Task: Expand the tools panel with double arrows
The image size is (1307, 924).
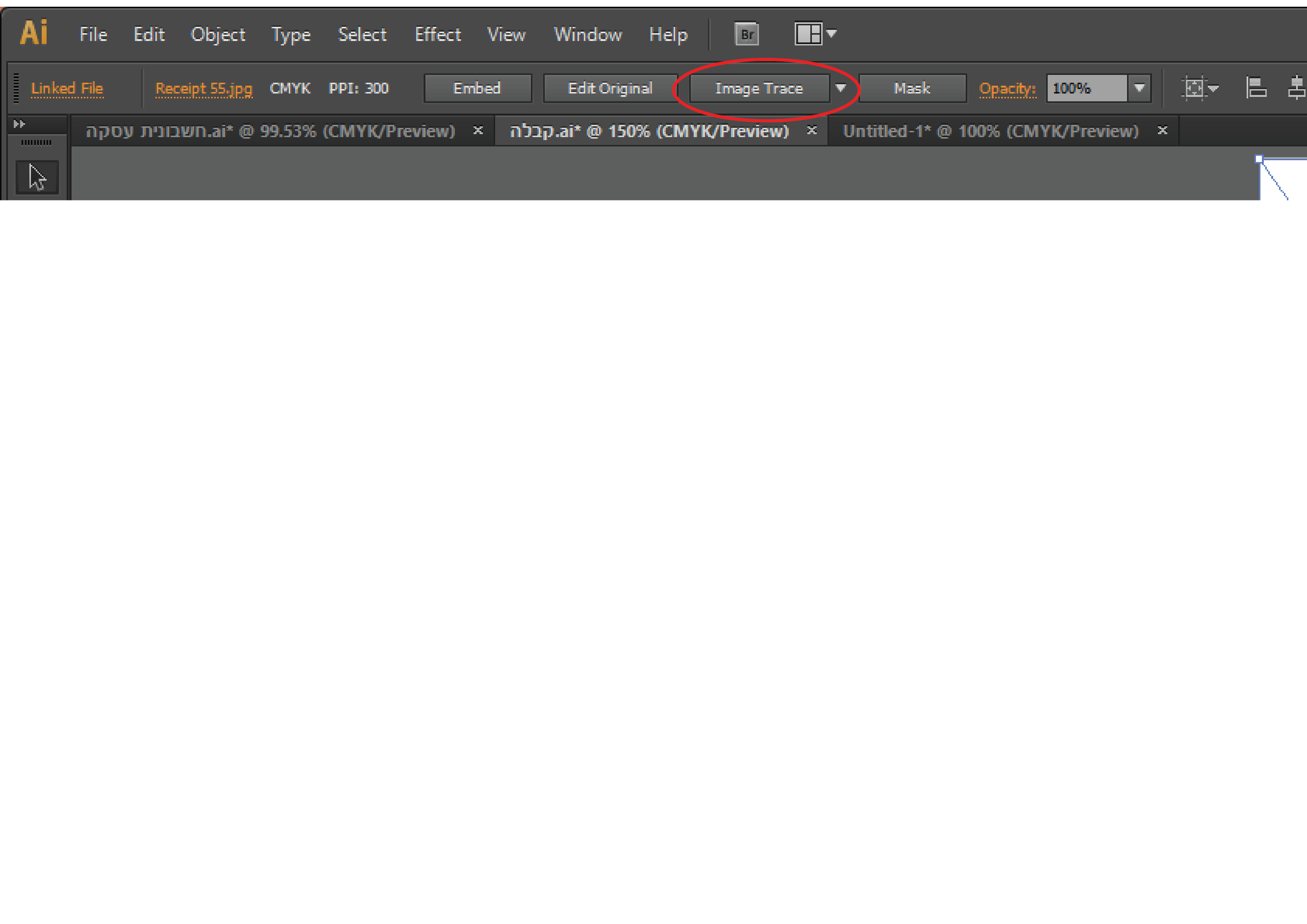Action: pyautogui.click(x=19, y=124)
